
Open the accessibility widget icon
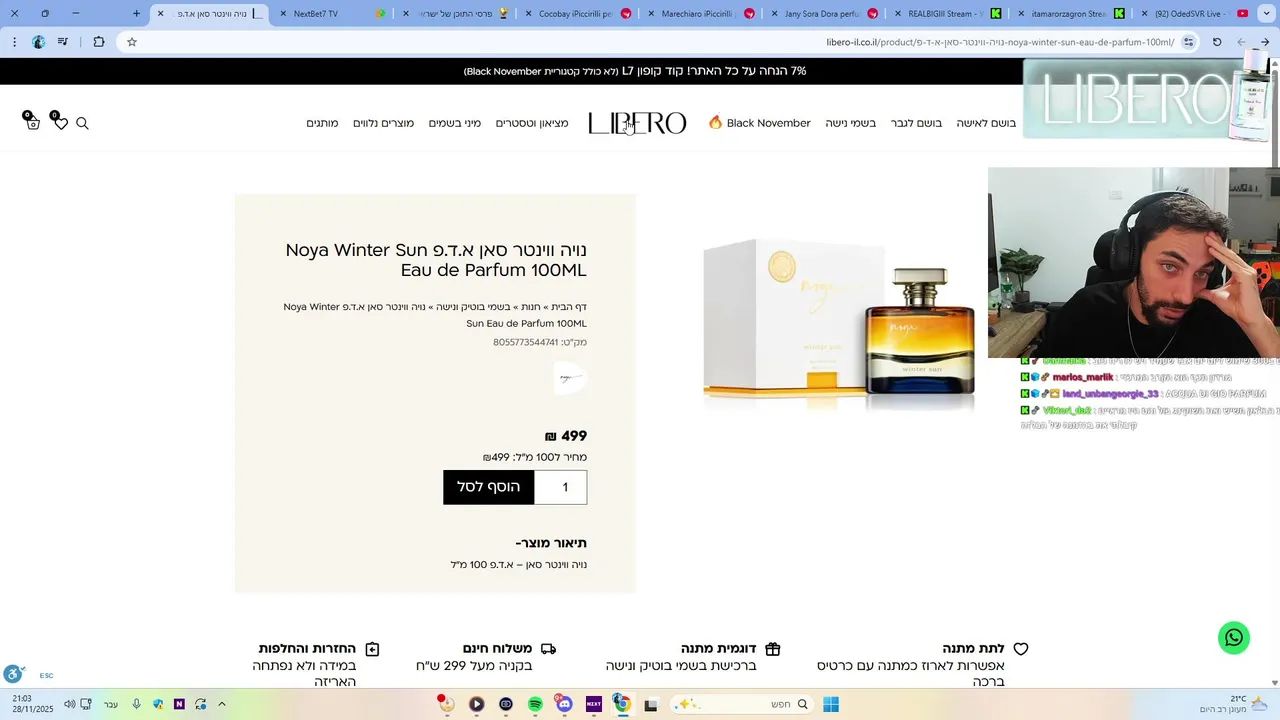(x=13, y=674)
